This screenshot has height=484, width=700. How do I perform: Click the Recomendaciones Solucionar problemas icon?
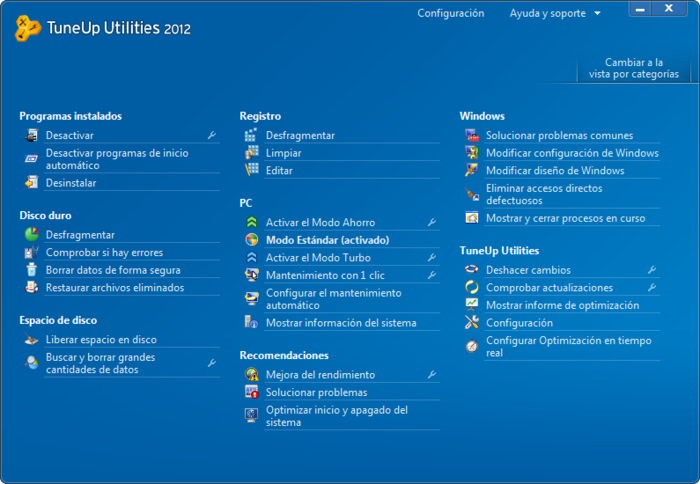click(251, 392)
